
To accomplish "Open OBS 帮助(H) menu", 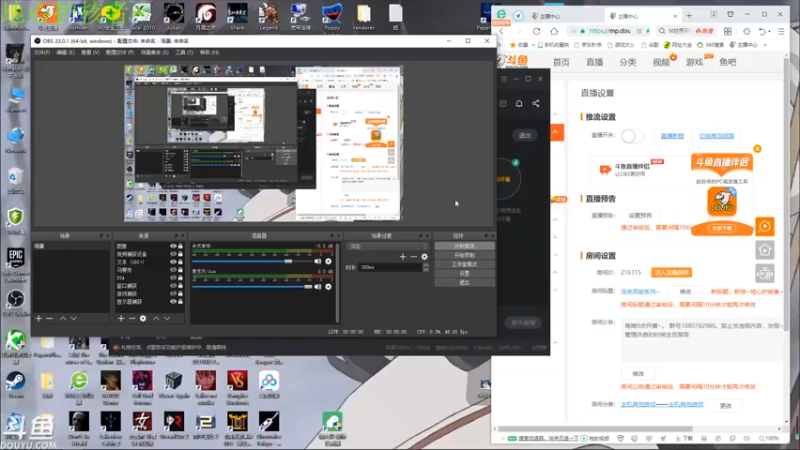I will point(209,53).
